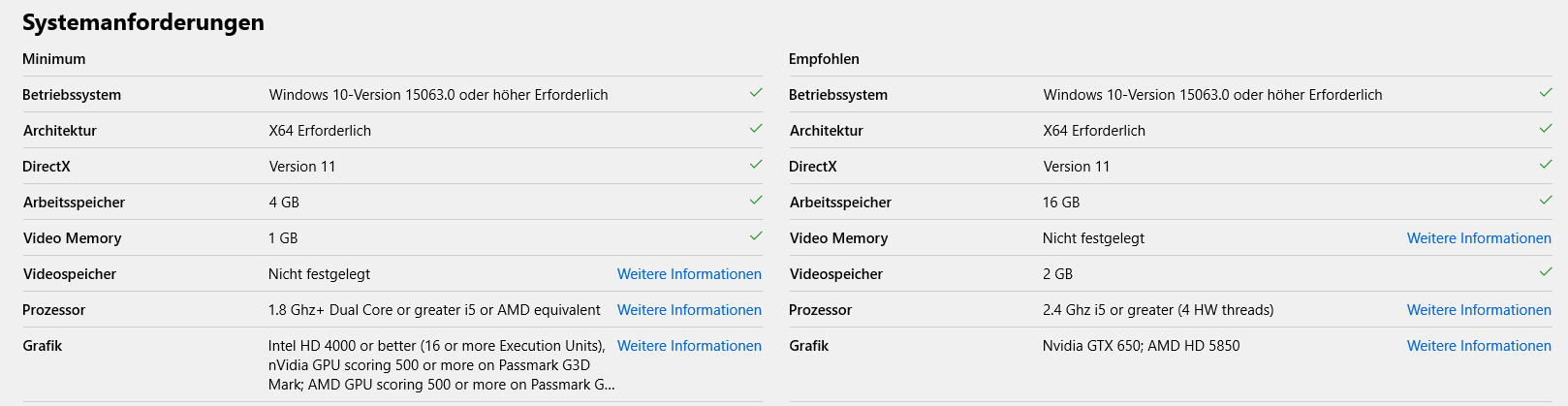
Task: Click the truncated Intel HD 4000 graphics description
Action: pos(441,365)
